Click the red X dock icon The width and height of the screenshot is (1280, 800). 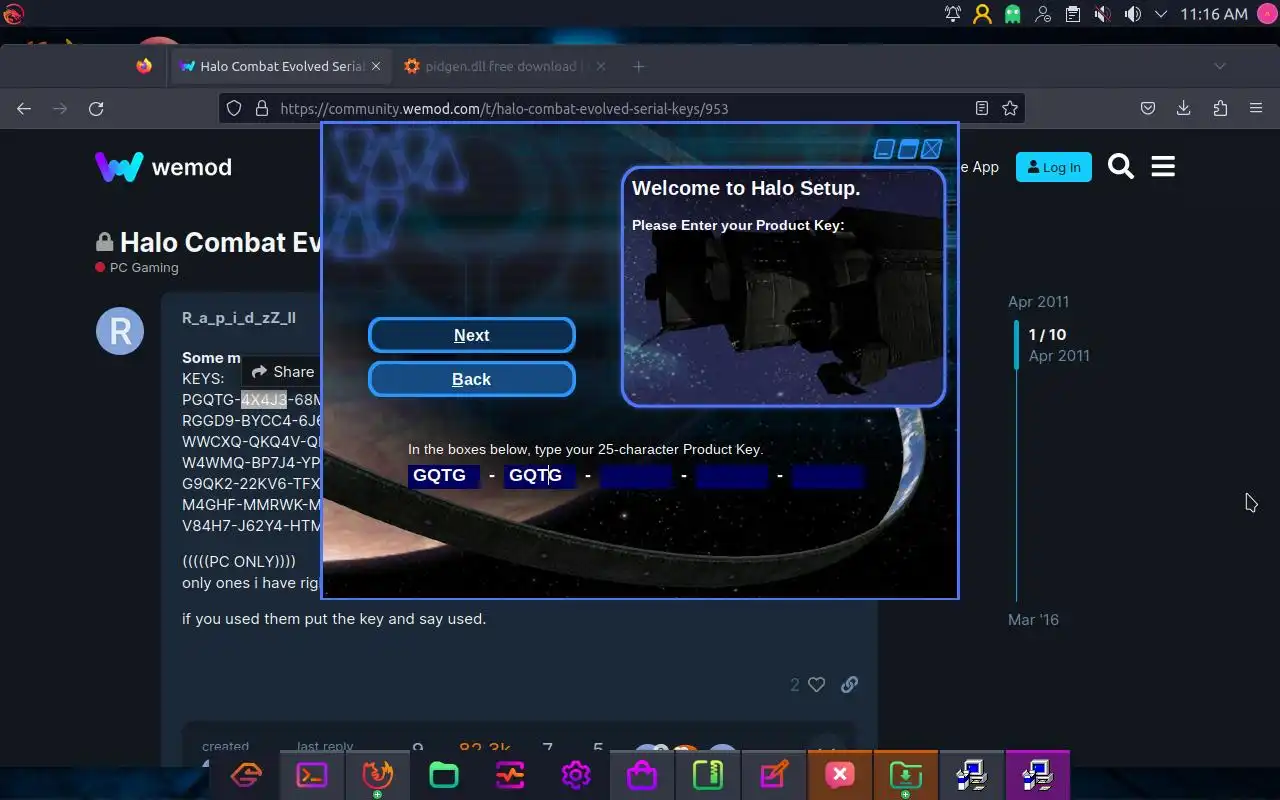coord(840,775)
